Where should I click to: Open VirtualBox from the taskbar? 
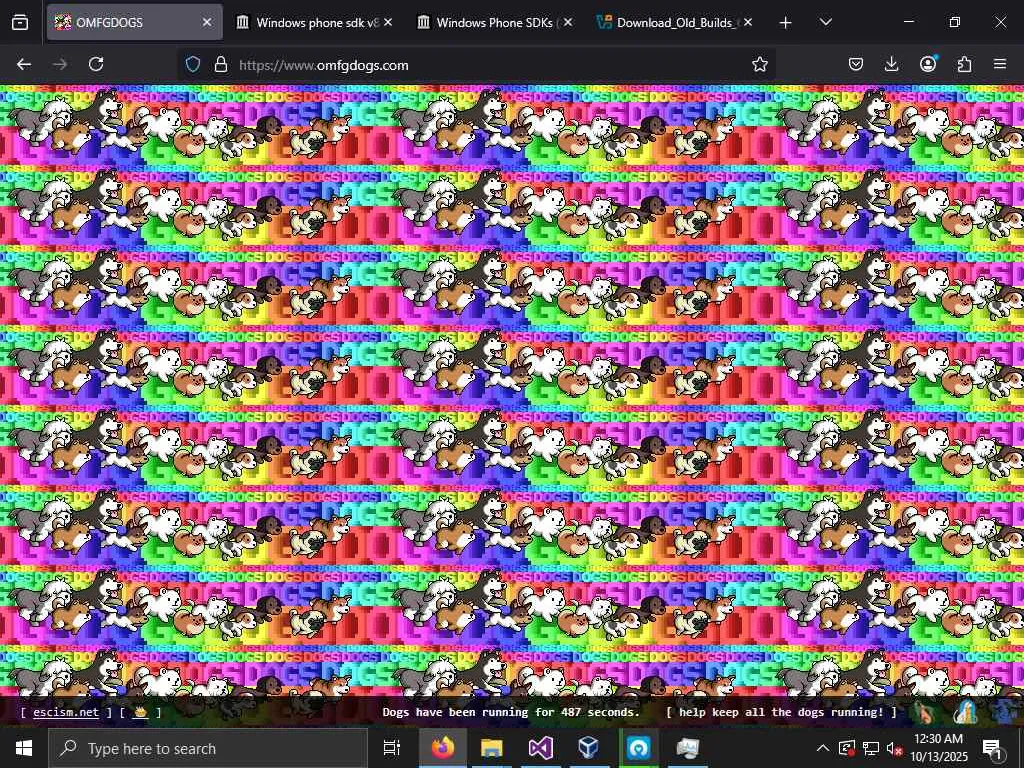click(589, 748)
